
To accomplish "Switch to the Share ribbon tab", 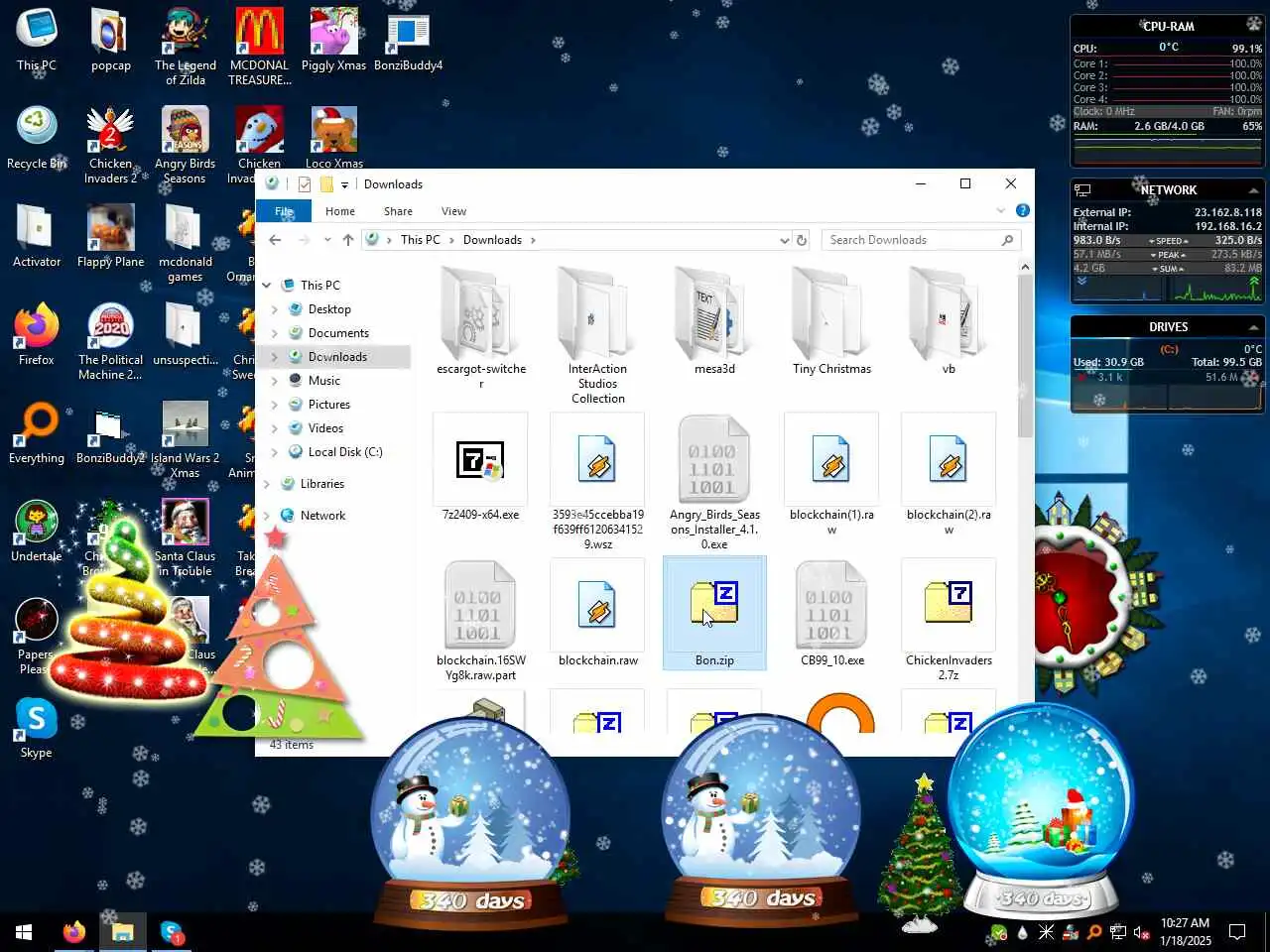I will tap(398, 211).
